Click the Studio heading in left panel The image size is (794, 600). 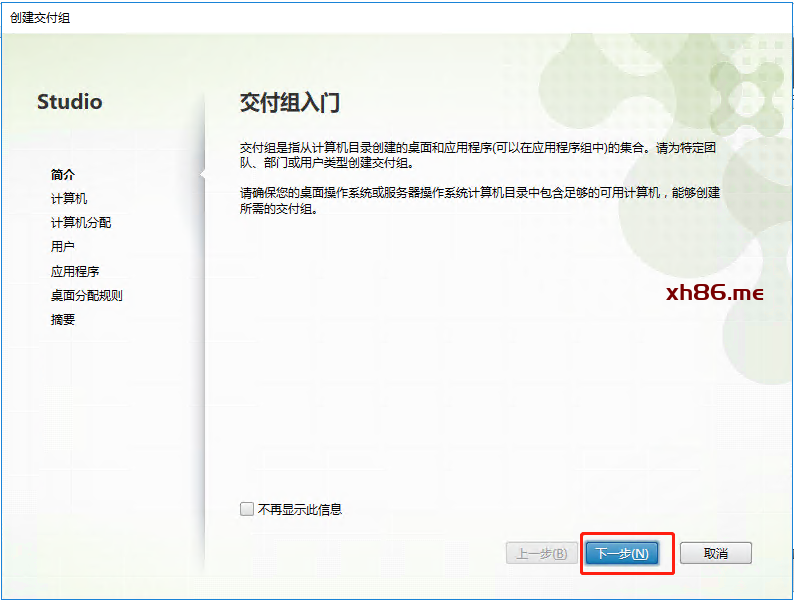(69, 102)
